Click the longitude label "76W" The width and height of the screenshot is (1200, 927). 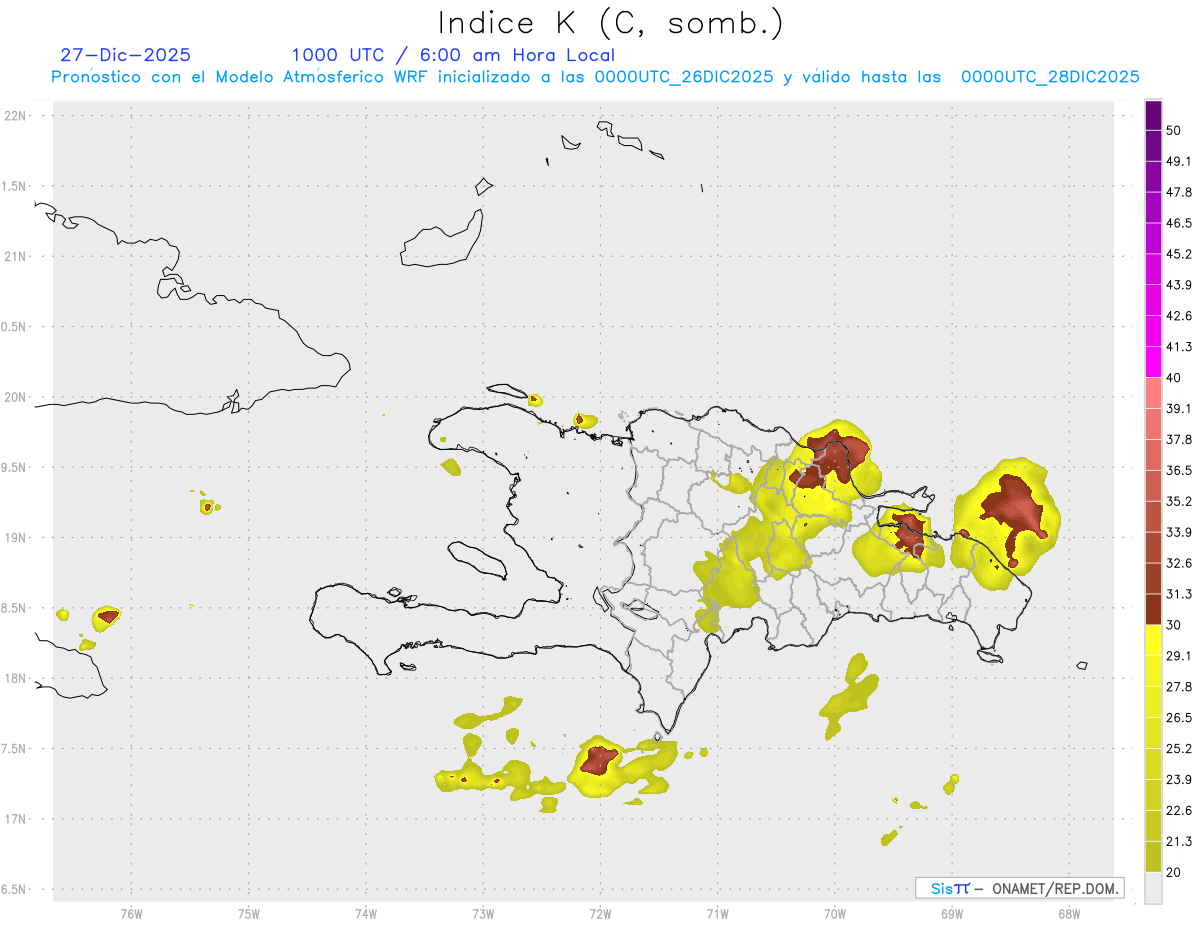[x=131, y=914]
